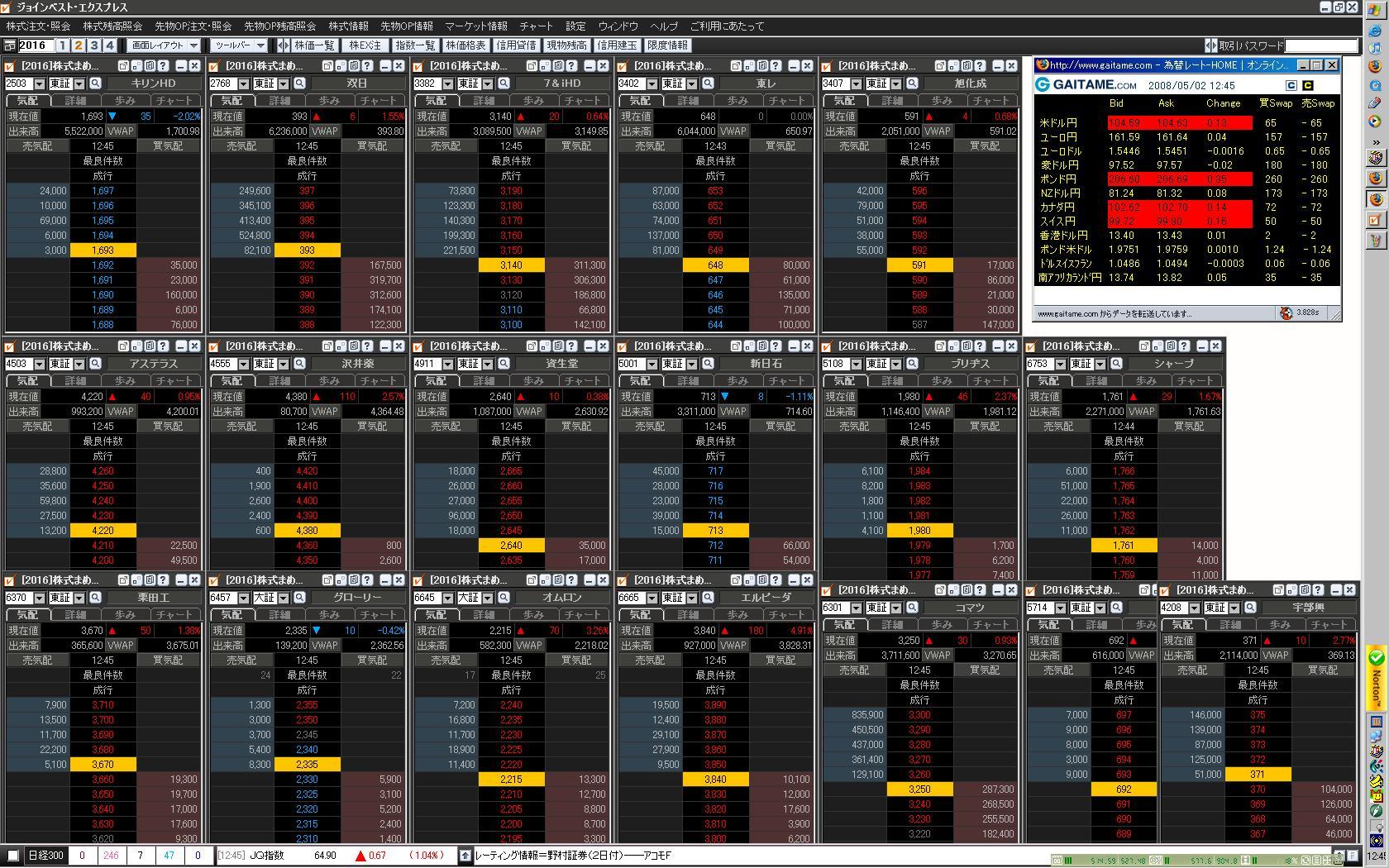Screen dimensions: 1389x868
Task: Toggle the arrows left of 取引パスワード
Action: [x=1211, y=45]
